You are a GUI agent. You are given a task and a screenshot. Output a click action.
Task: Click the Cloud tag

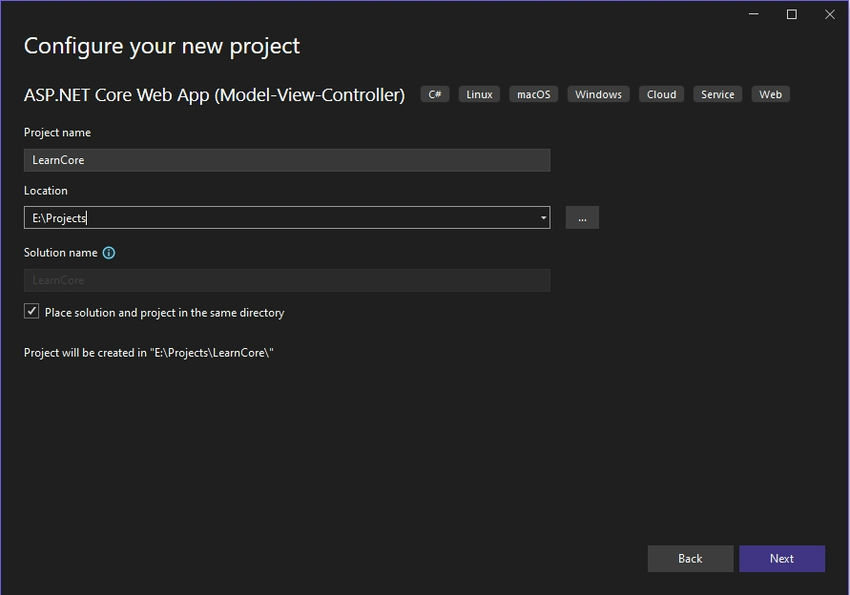coord(661,94)
